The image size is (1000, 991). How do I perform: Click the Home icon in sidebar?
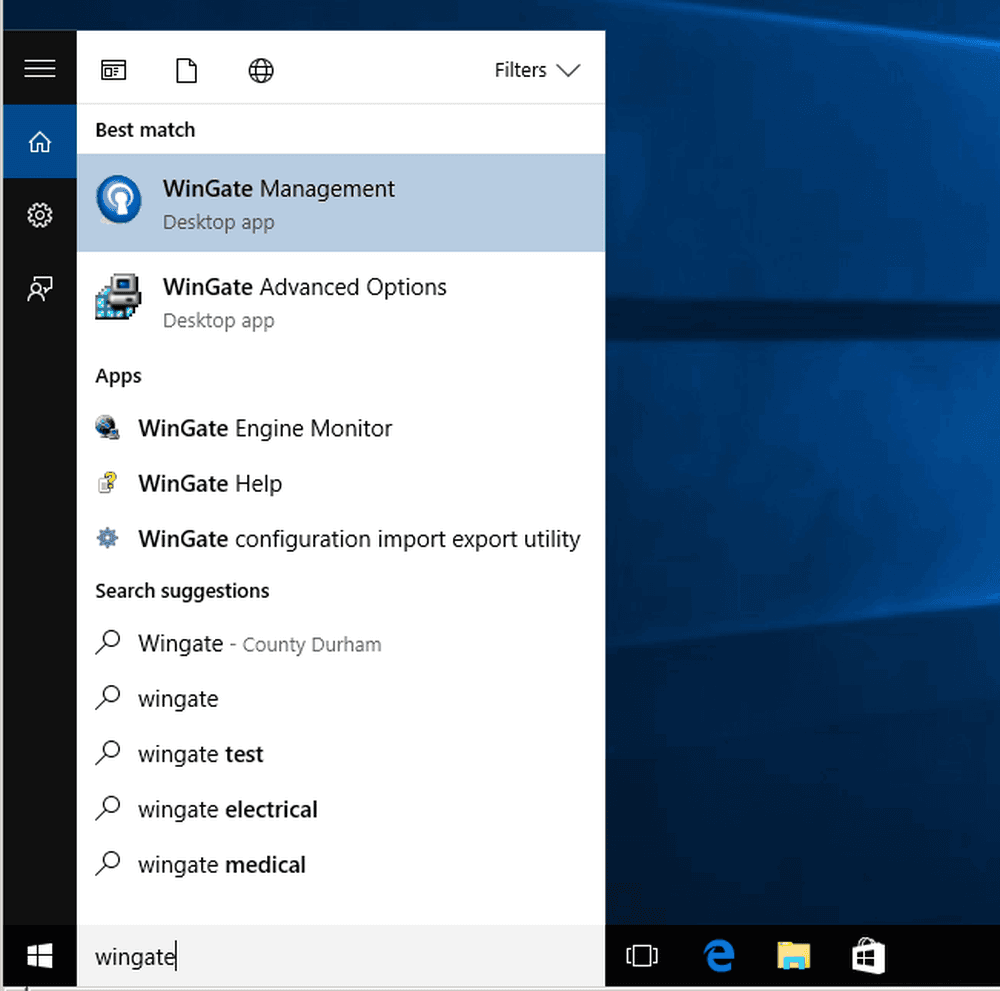[x=39, y=141]
